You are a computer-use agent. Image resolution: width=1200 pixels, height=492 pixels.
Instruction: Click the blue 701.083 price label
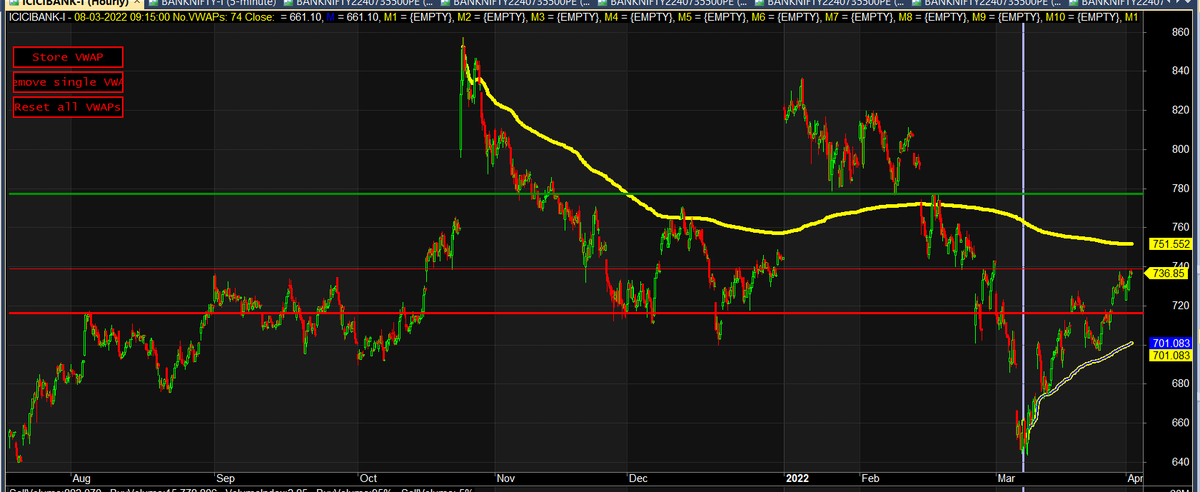1170,344
